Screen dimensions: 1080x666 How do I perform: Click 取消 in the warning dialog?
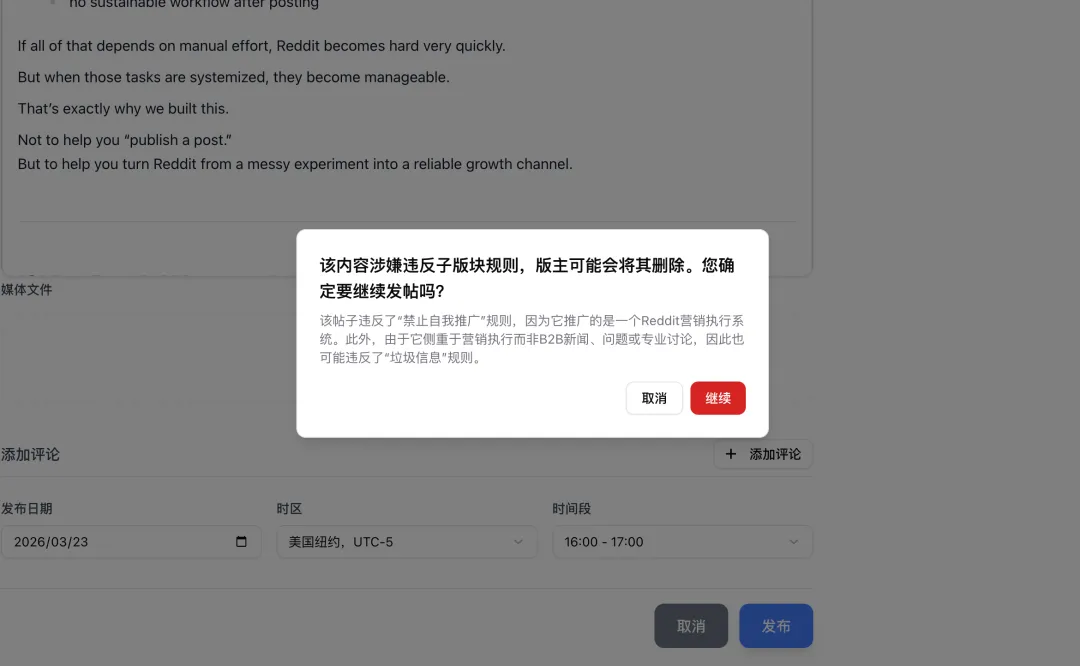[x=654, y=398]
